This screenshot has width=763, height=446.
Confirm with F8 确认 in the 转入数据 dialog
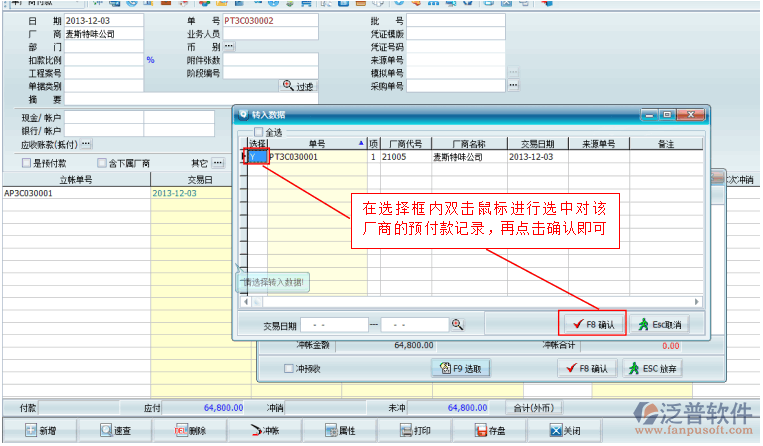(593, 324)
